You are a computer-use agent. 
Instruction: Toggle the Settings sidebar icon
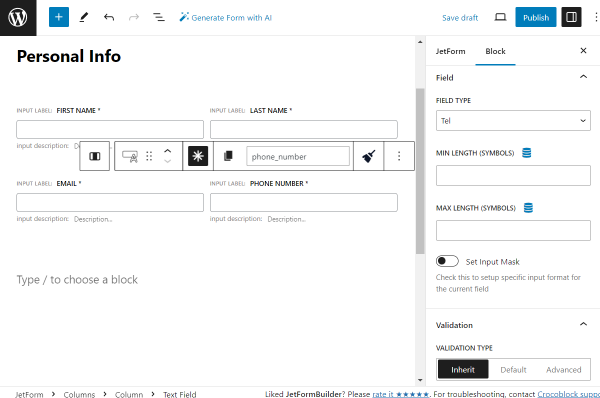[x=571, y=17]
